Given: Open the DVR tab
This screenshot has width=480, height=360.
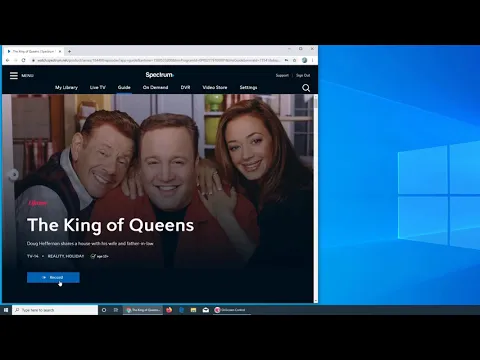Looking at the screenshot, I should click(x=185, y=87).
